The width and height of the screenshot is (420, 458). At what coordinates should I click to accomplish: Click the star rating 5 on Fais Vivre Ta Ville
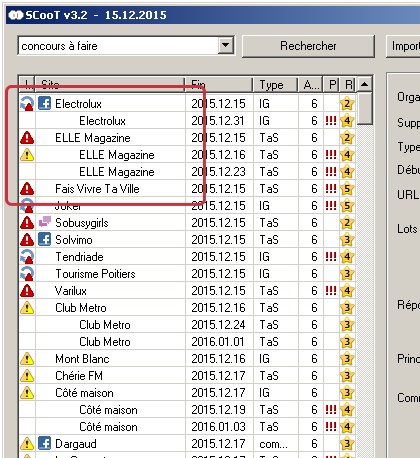(347, 189)
